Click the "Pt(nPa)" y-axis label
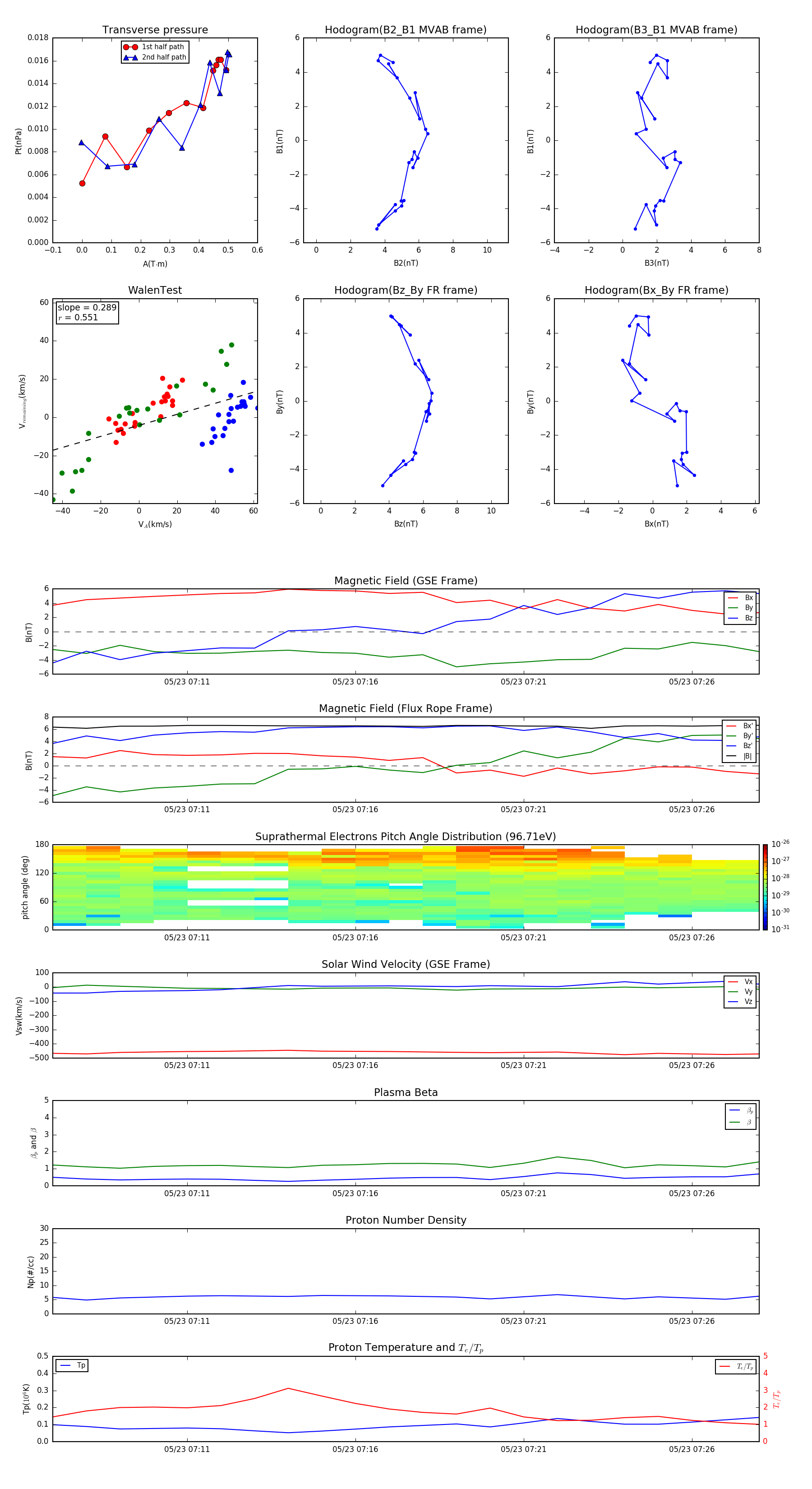This screenshot has height=1489, width=812. tap(18, 140)
